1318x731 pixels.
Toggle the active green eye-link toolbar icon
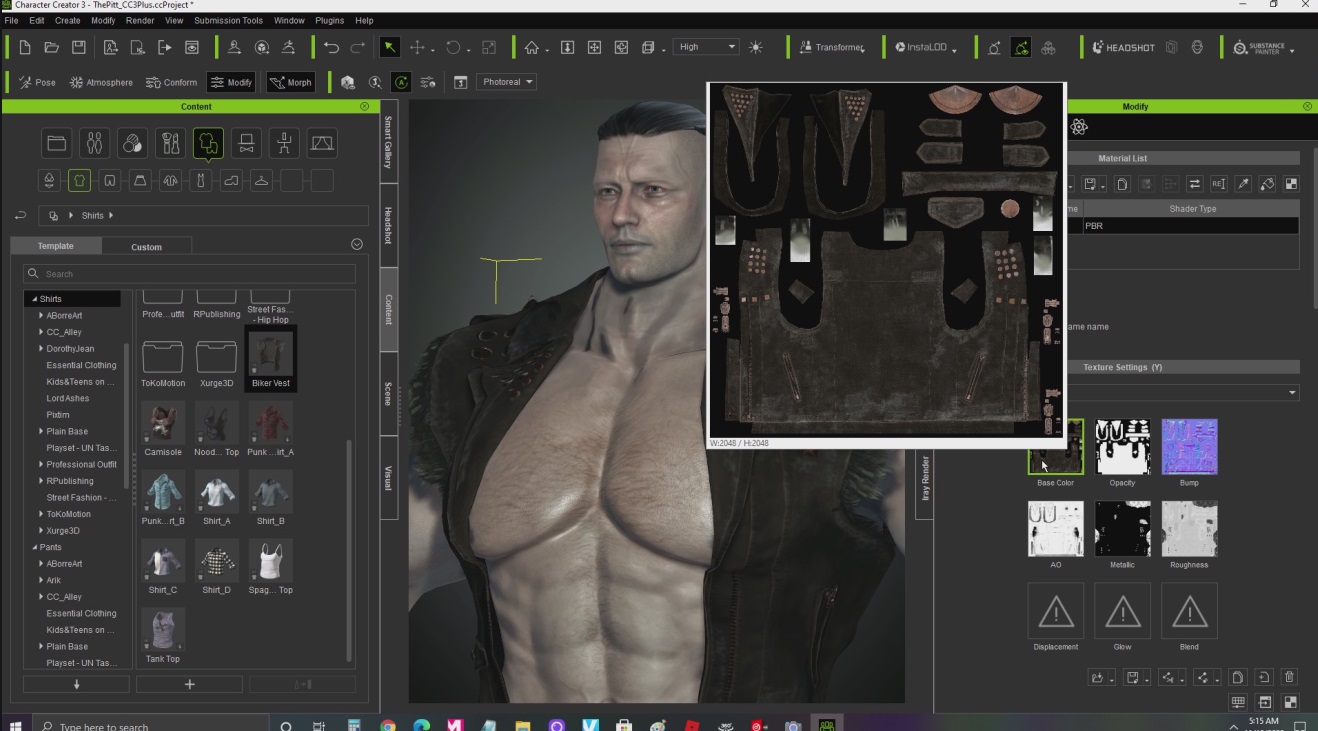(x=1021, y=47)
